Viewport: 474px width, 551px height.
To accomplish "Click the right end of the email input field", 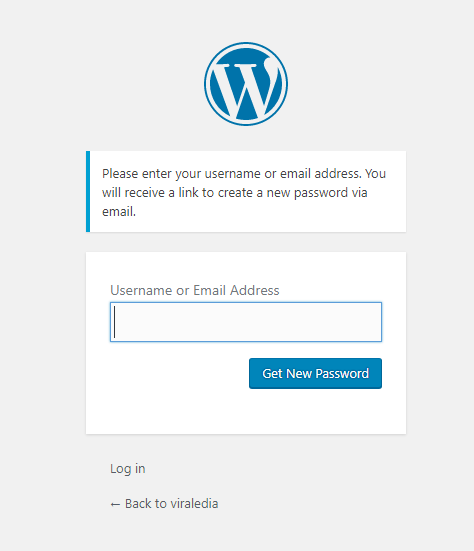I will click(372, 322).
